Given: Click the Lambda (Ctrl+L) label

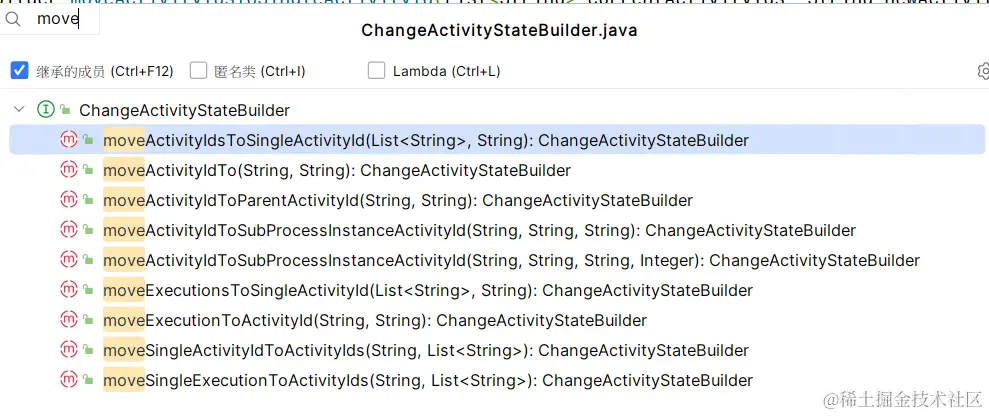Looking at the screenshot, I should tap(446, 71).
